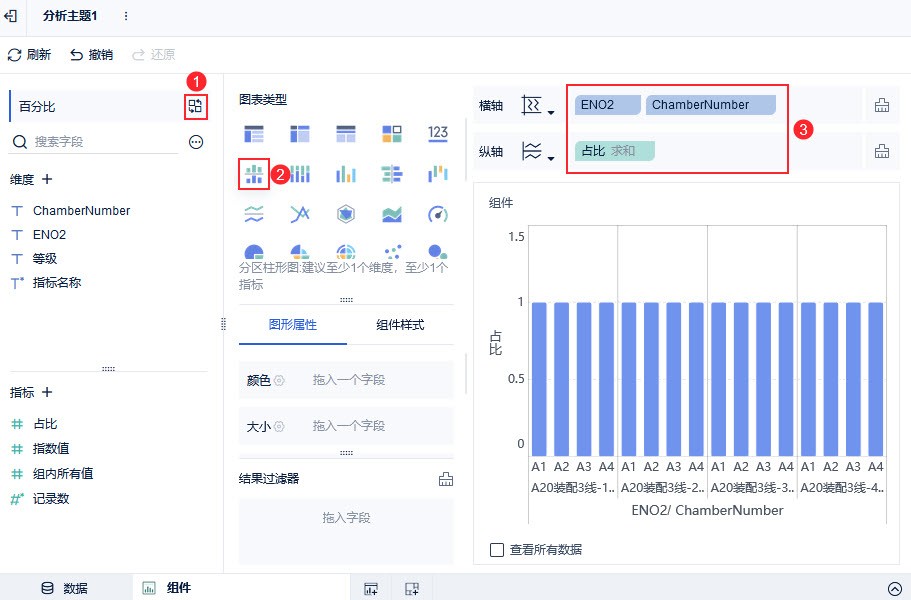Select the partitioned column chart type icon
Screen dimensions: 911x600
click(253, 175)
